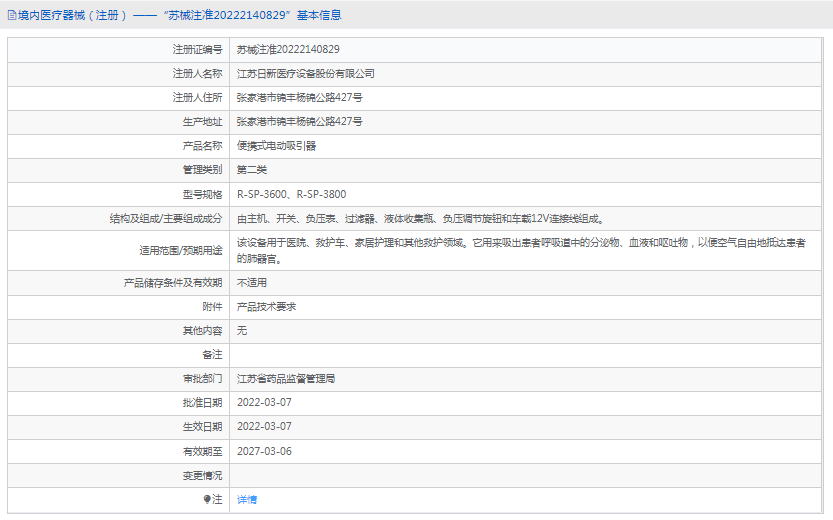Click the attachment value 产品技术要求

pos(266,306)
